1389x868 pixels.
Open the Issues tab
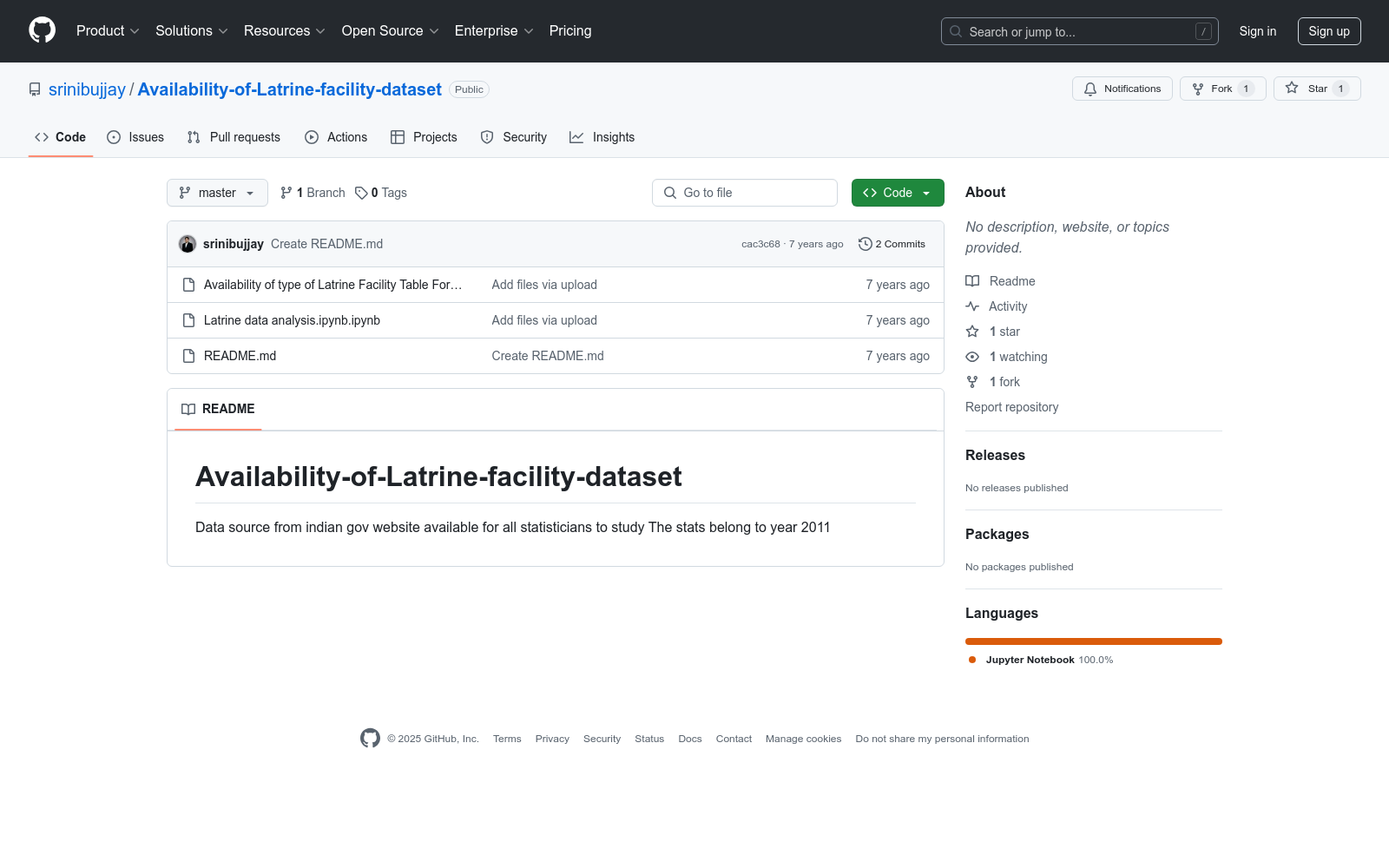135,137
